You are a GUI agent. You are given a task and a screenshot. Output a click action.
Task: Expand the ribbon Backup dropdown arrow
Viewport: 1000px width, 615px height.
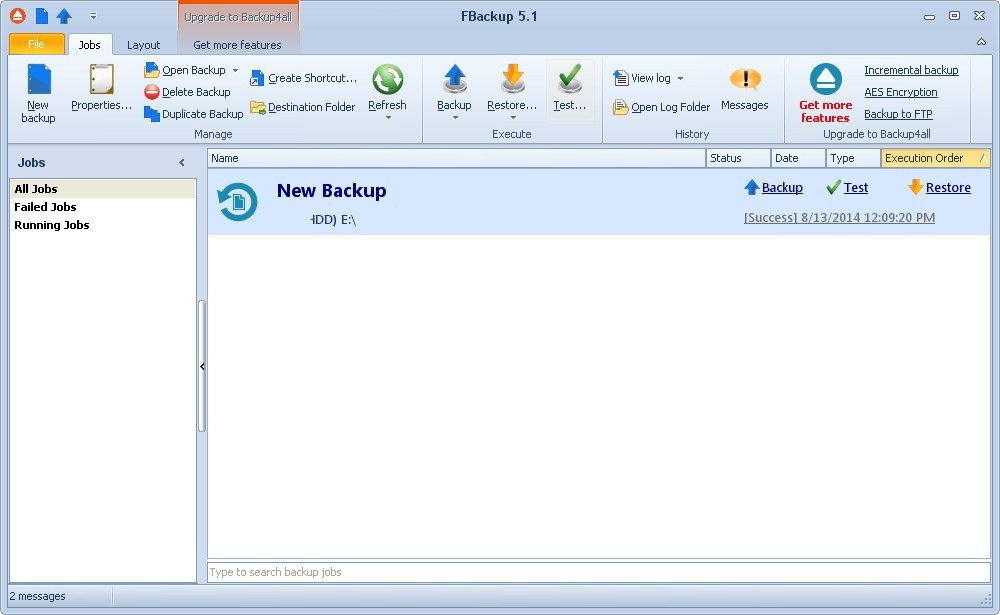pos(455,117)
